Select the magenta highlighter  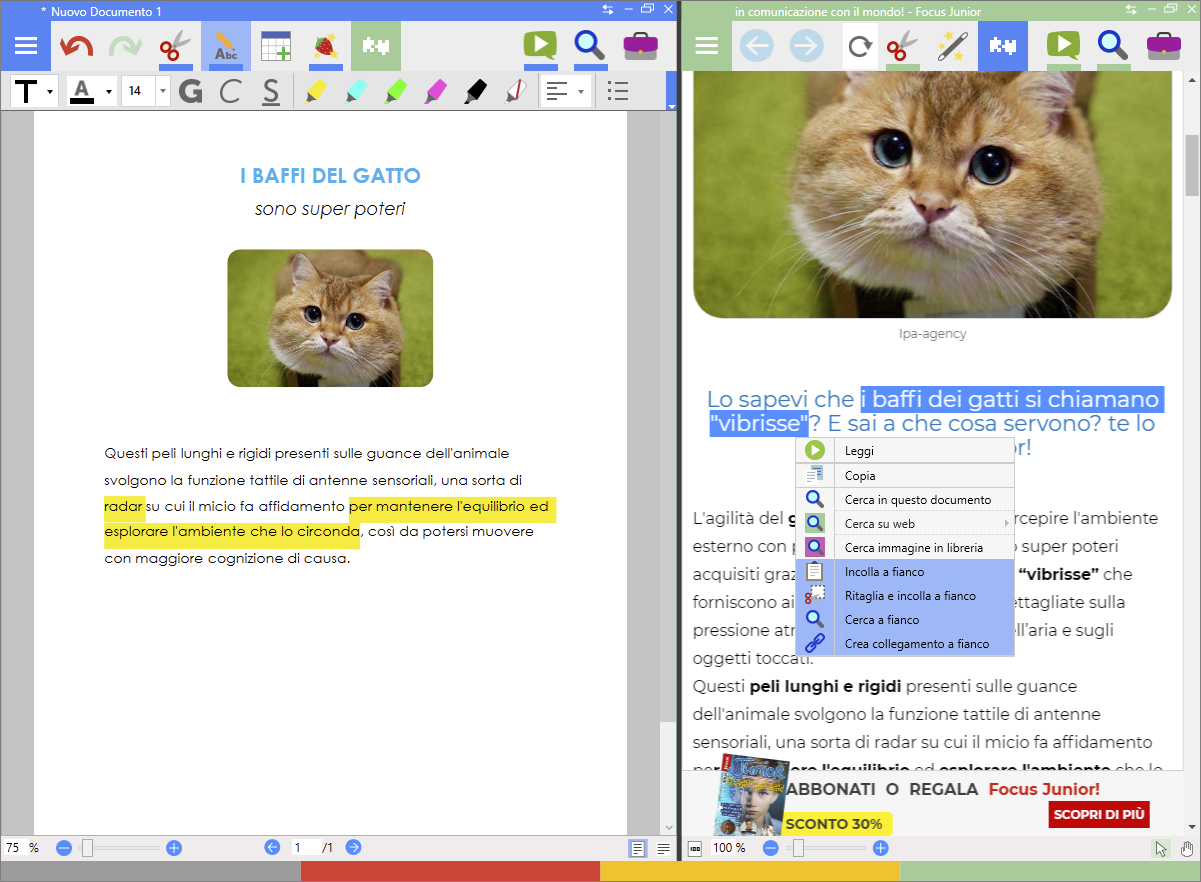436,92
